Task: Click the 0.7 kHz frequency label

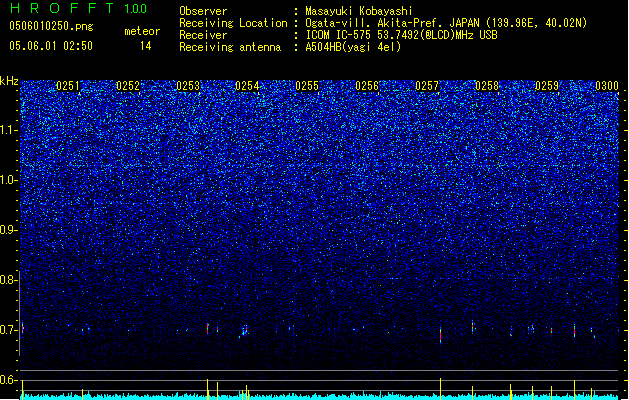Action: [x=9, y=330]
